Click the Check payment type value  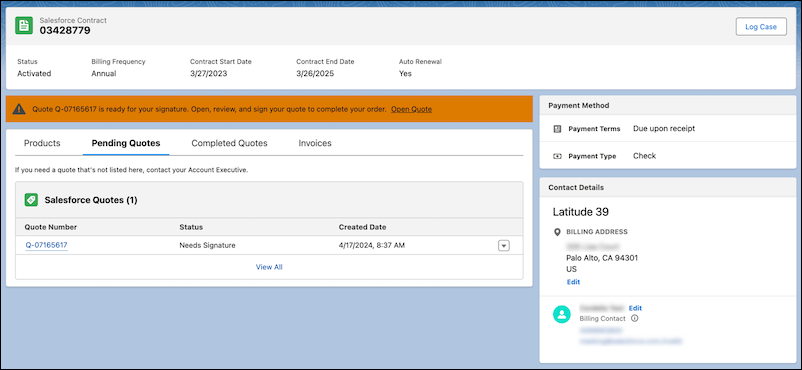pos(644,156)
